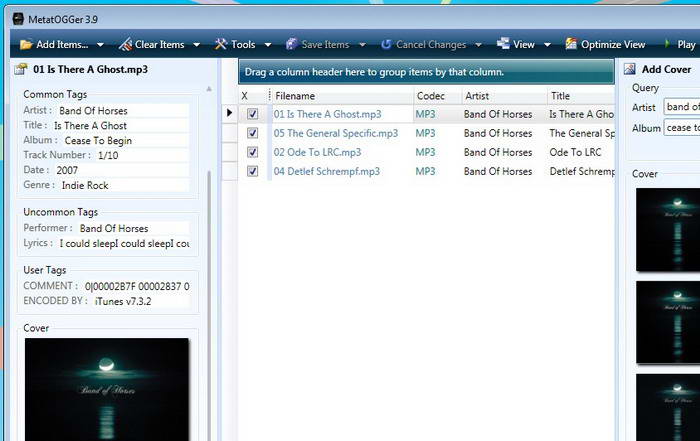Image resolution: width=700 pixels, height=441 pixels.
Task: Uncheck 02 Ode To LRC.mp3 checkbox
Action: coord(252,152)
